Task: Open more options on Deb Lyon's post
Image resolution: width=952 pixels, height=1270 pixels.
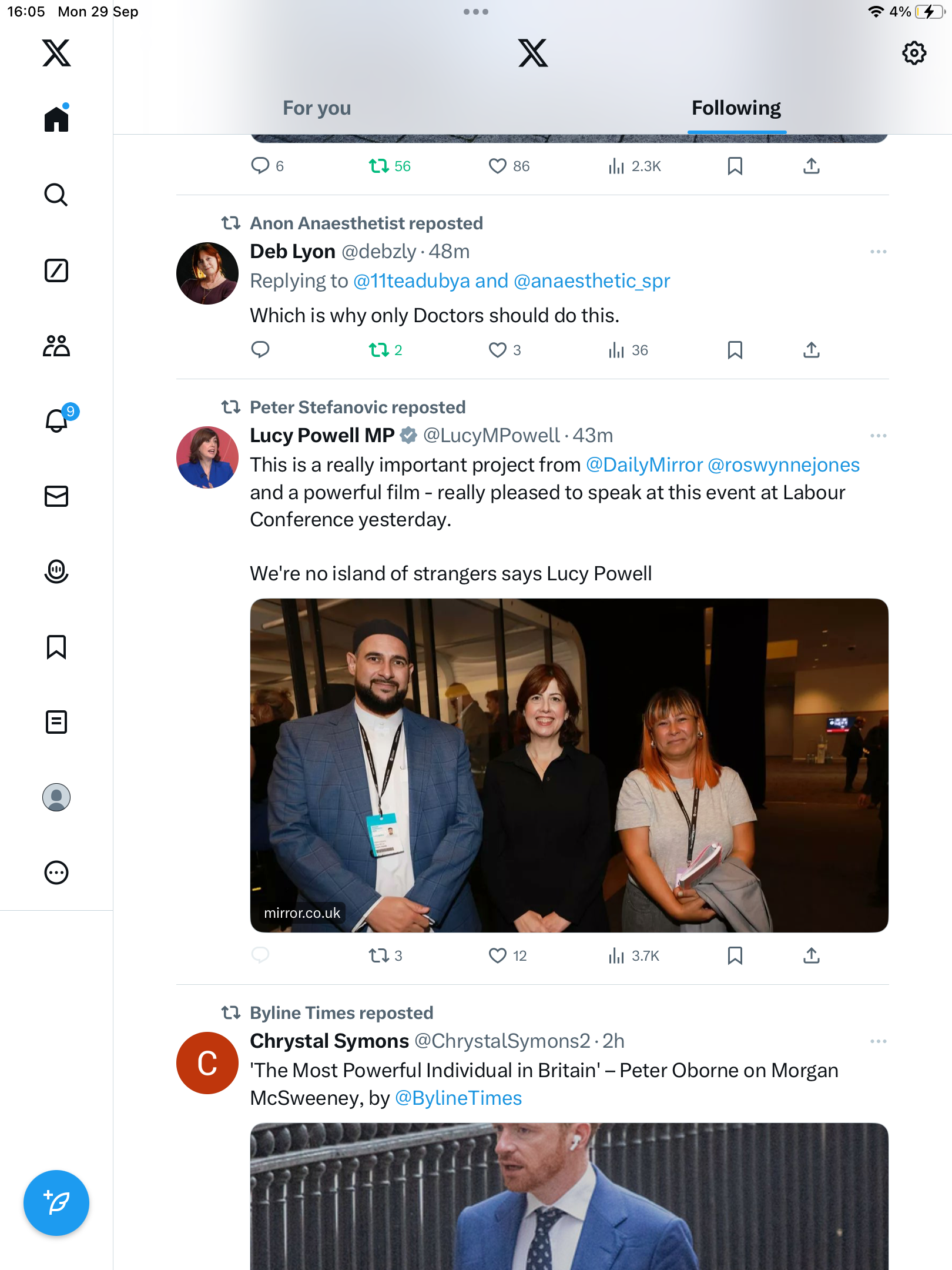Action: coord(878,252)
